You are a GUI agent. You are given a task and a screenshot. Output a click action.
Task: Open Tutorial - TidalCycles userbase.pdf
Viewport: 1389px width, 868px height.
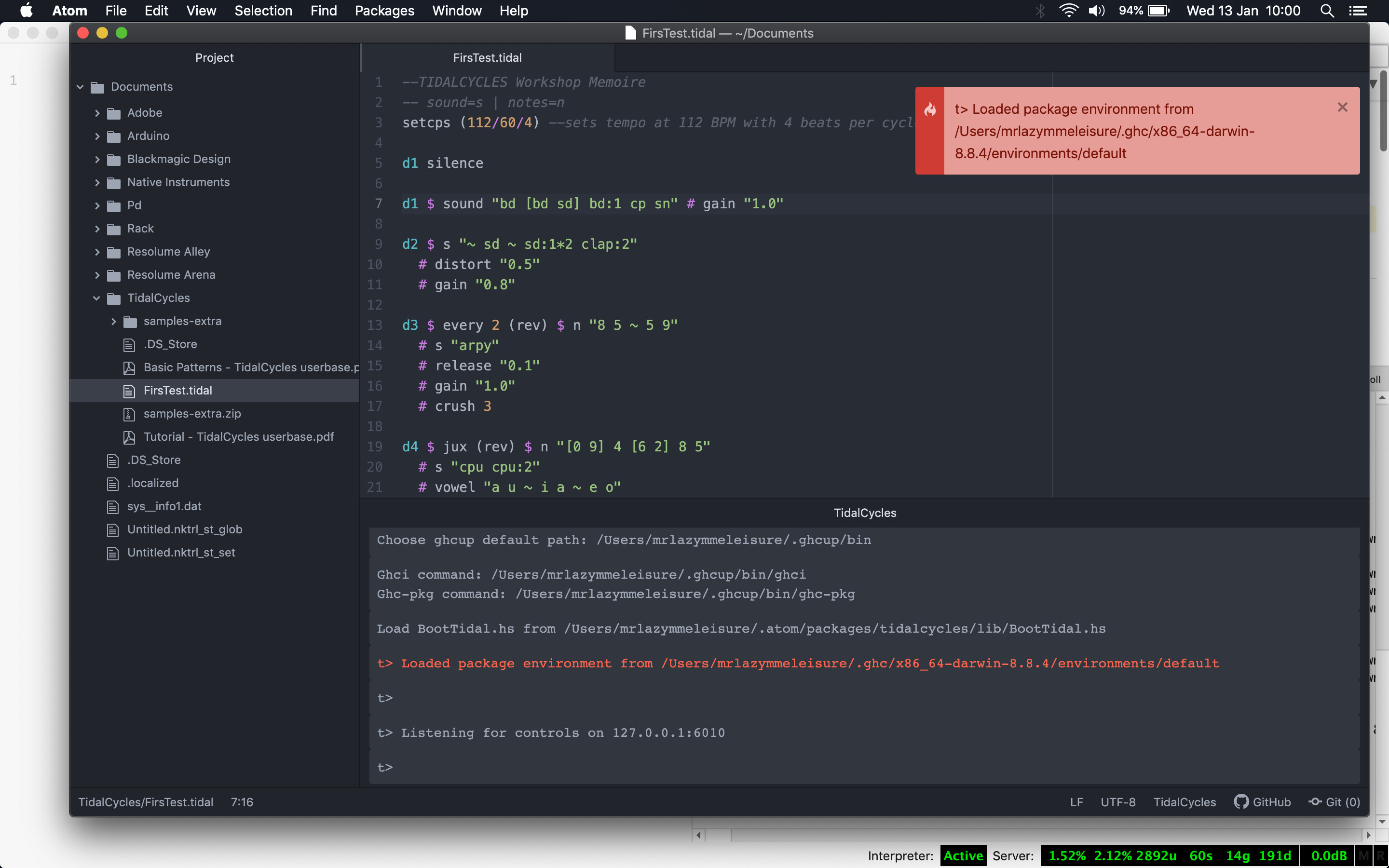click(238, 437)
